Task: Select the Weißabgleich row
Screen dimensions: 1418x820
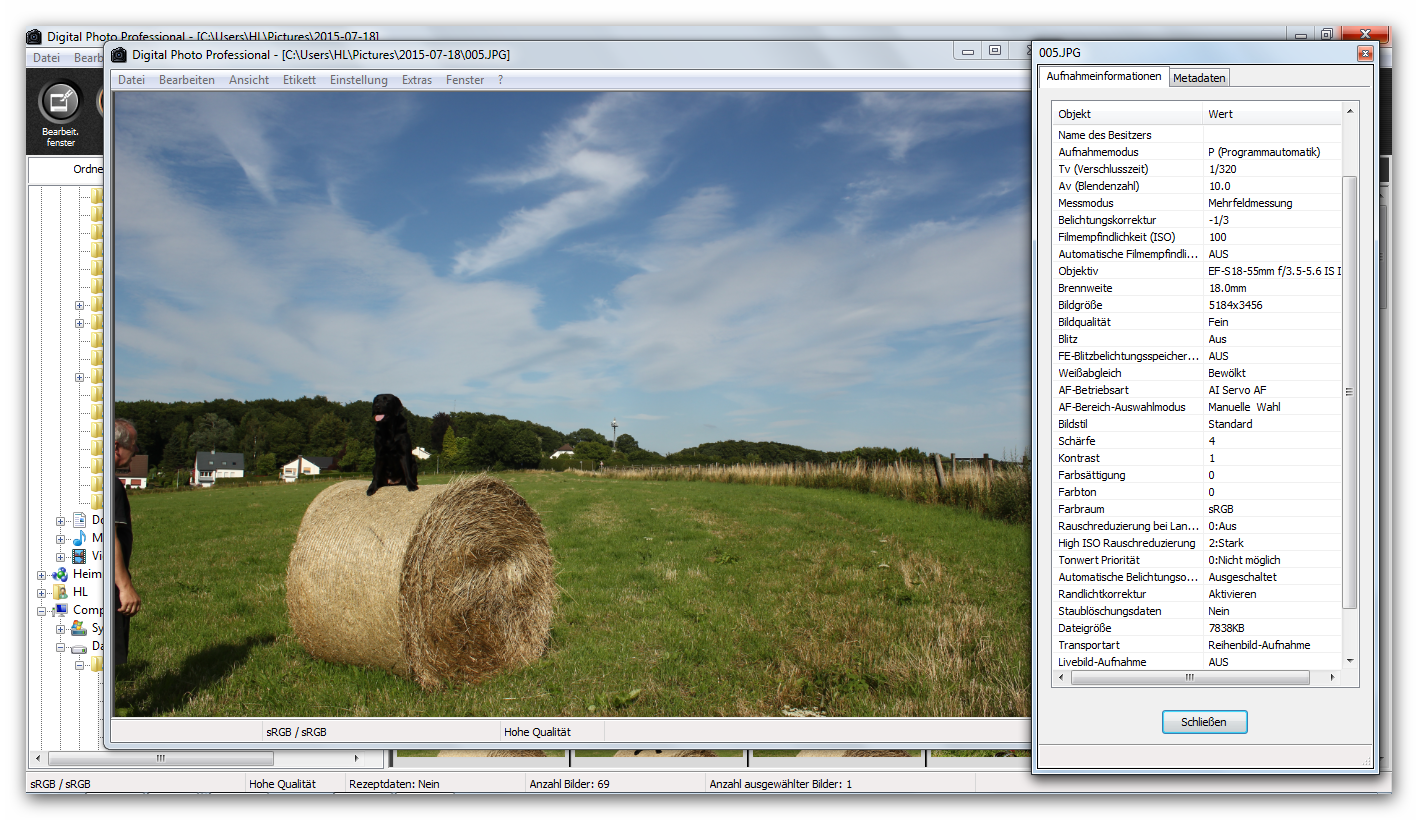Action: click(x=1196, y=373)
